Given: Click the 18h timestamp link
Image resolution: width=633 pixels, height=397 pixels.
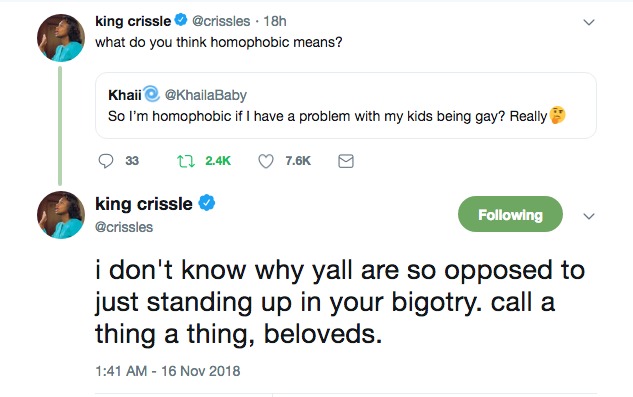Looking at the screenshot, I should 275,21.
